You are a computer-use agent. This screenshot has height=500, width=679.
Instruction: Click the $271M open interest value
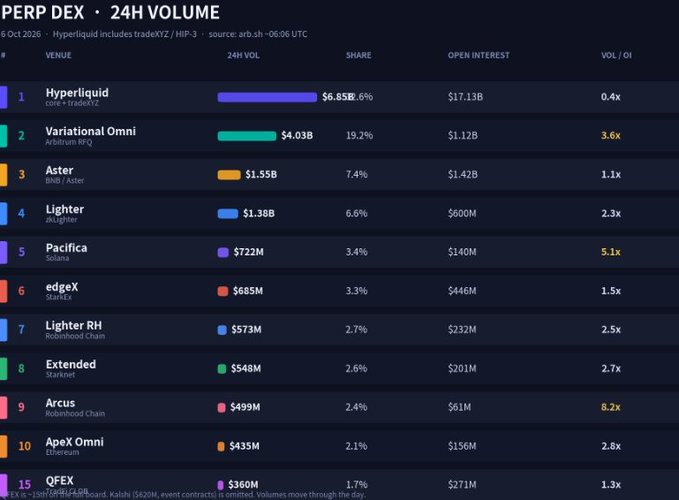point(462,485)
